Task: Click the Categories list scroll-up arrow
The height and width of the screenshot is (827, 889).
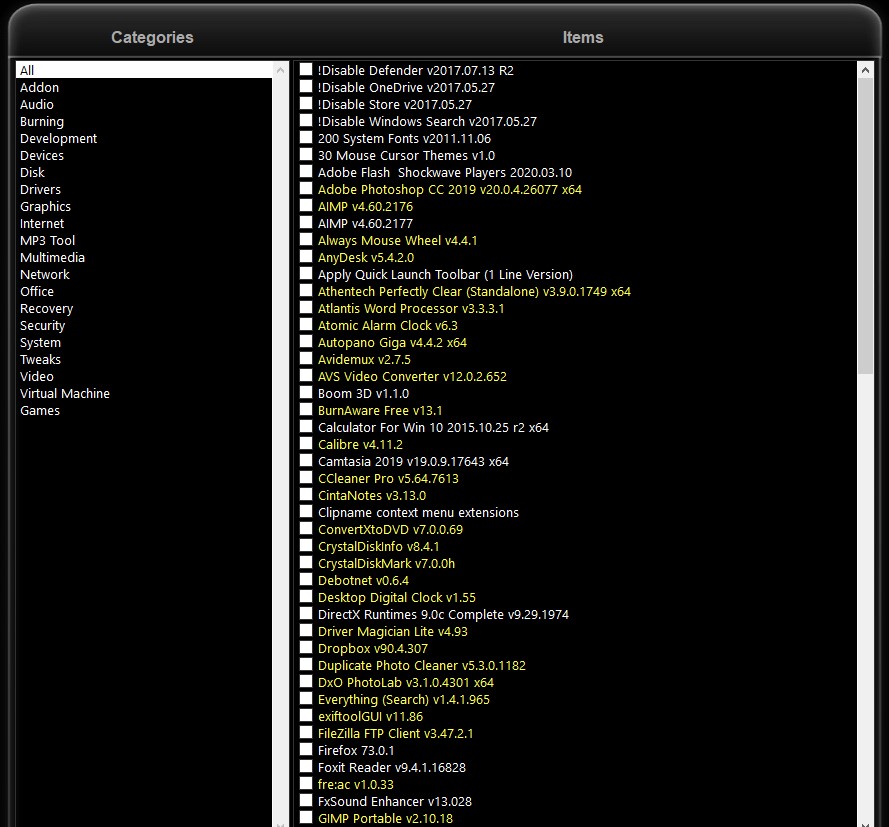Action: (280, 70)
